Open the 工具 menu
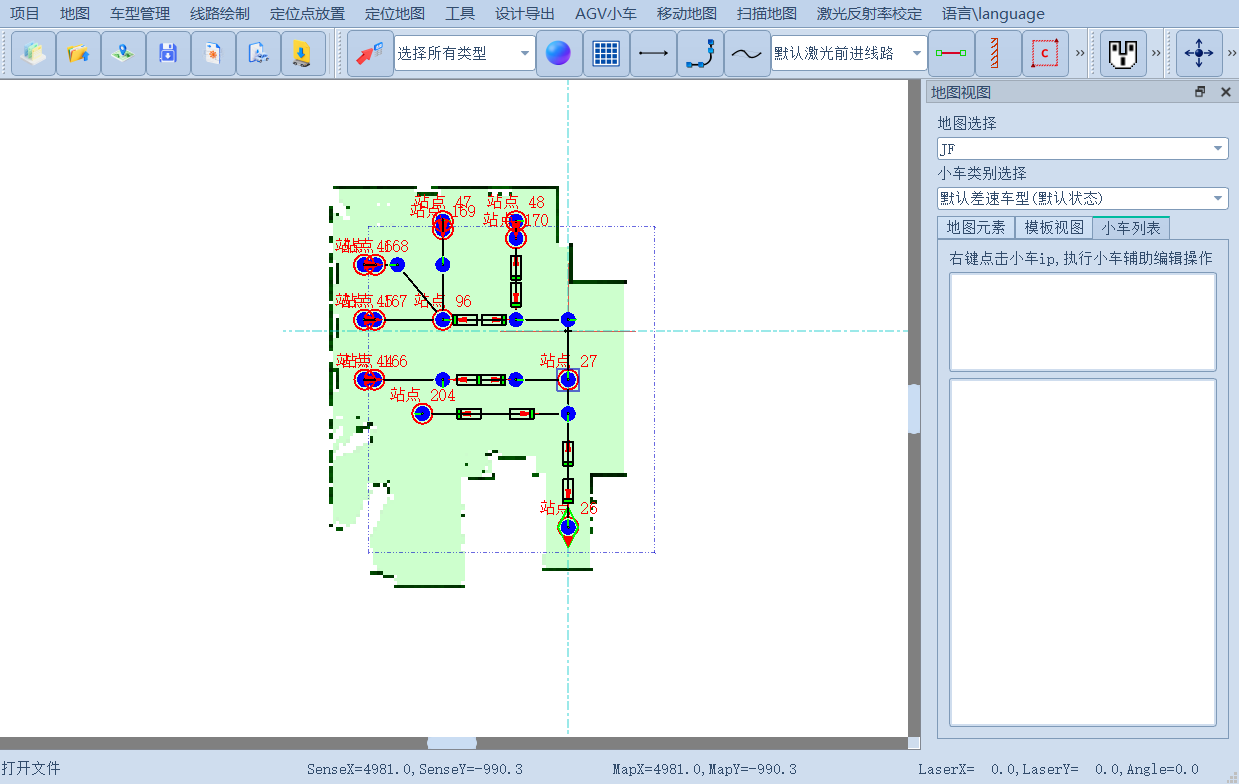1239x784 pixels. [460, 14]
